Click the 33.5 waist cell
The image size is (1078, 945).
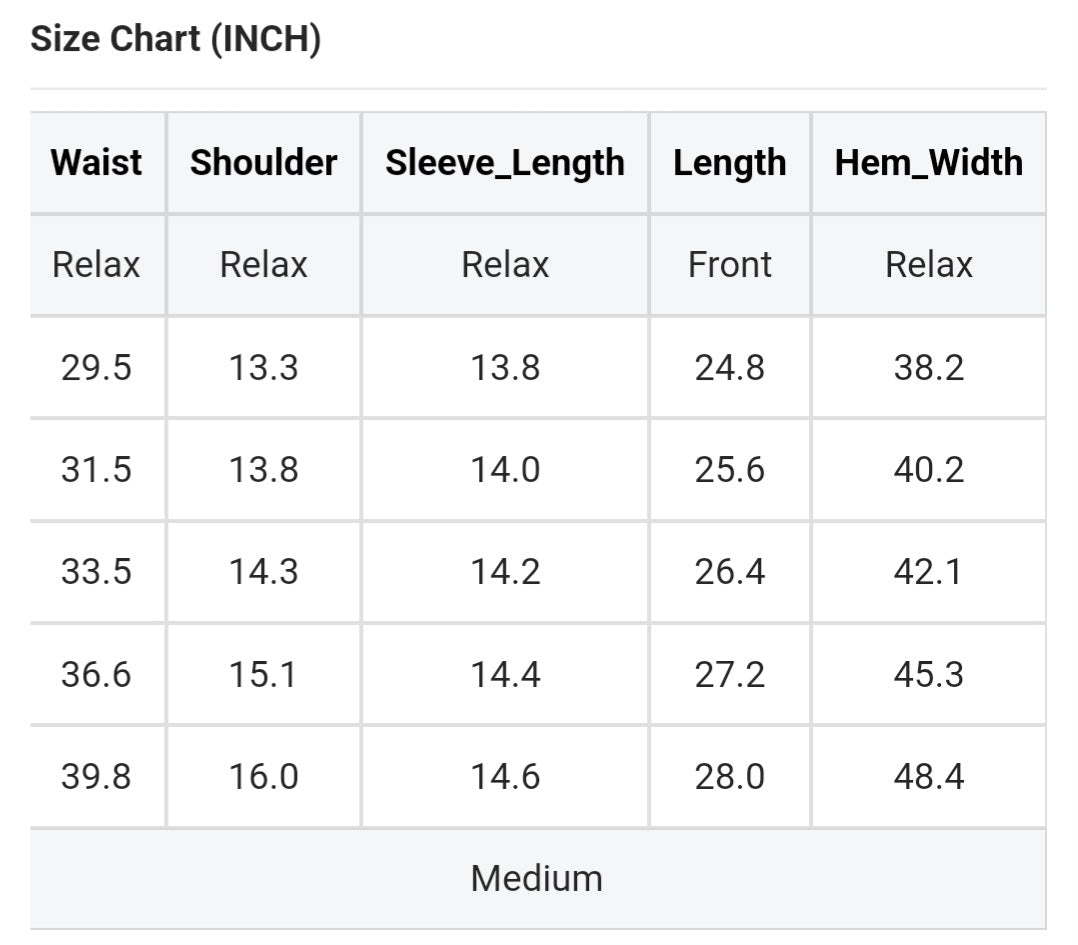pos(97,572)
